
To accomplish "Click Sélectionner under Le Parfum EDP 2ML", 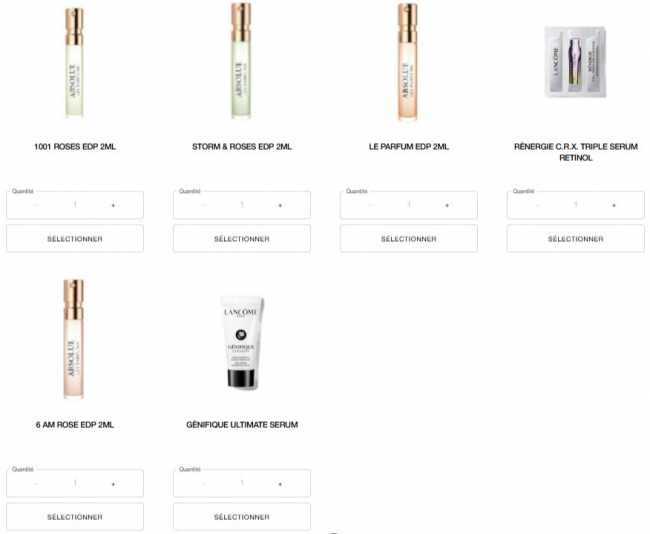I will [409, 239].
